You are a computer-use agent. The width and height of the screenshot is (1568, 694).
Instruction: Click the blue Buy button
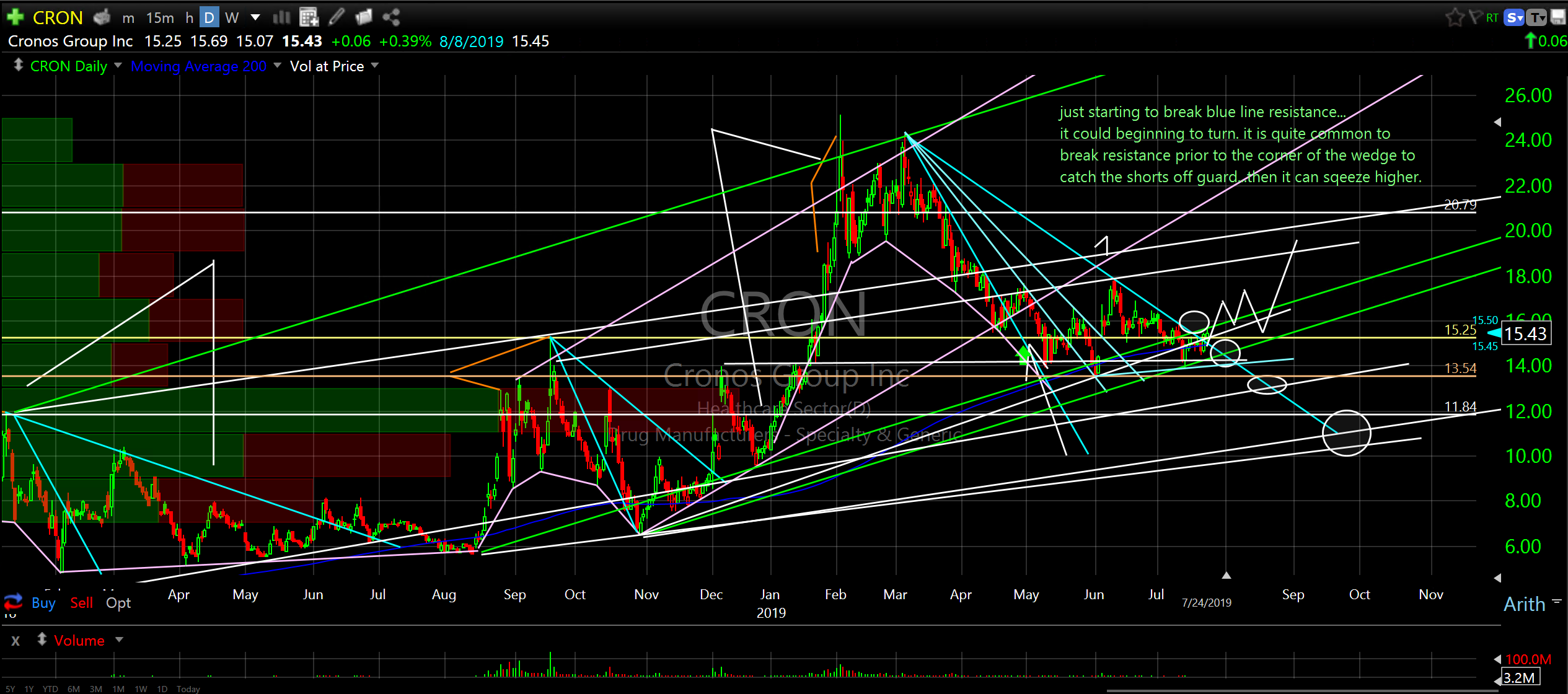43,602
